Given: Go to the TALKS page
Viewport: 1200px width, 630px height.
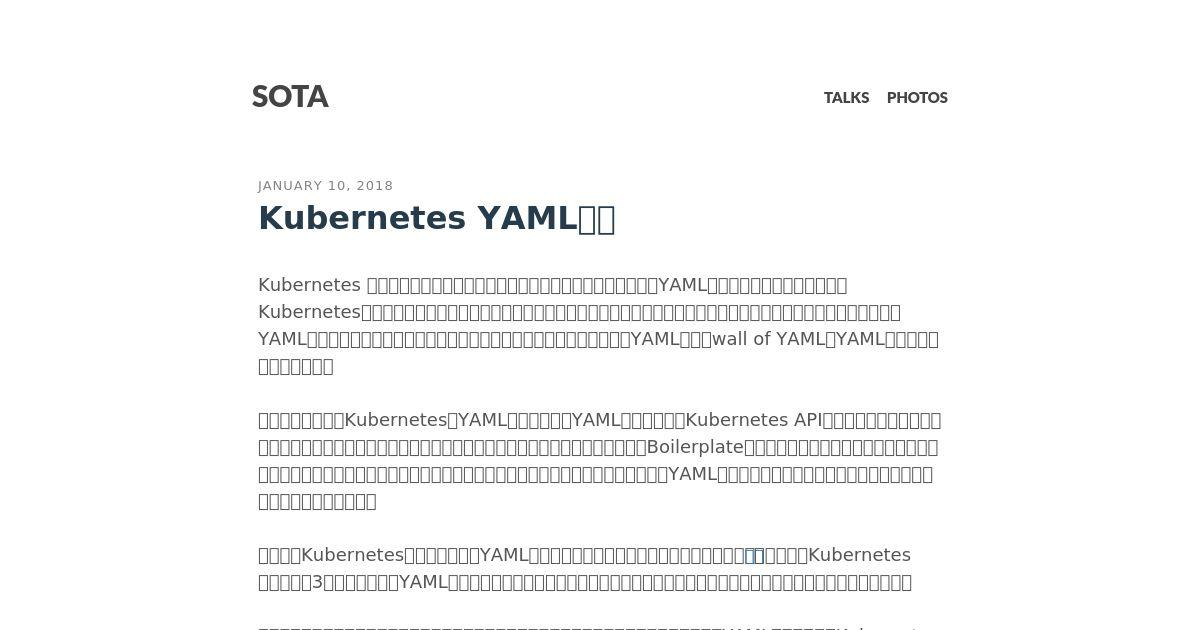Looking at the screenshot, I should click(846, 98).
